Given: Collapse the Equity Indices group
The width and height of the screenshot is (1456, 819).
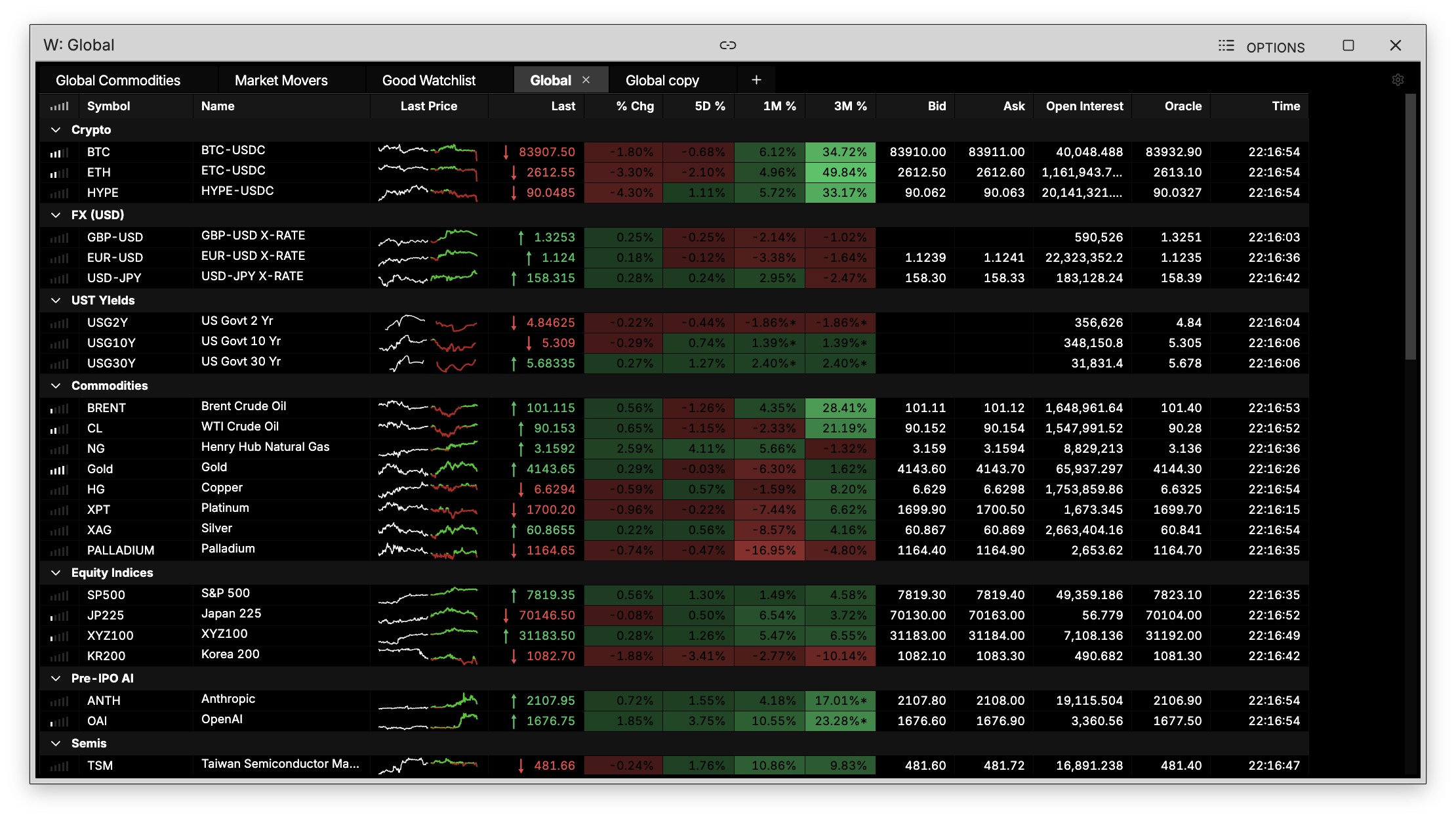Looking at the screenshot, I should pyautogui.click(x=56, y=572).
